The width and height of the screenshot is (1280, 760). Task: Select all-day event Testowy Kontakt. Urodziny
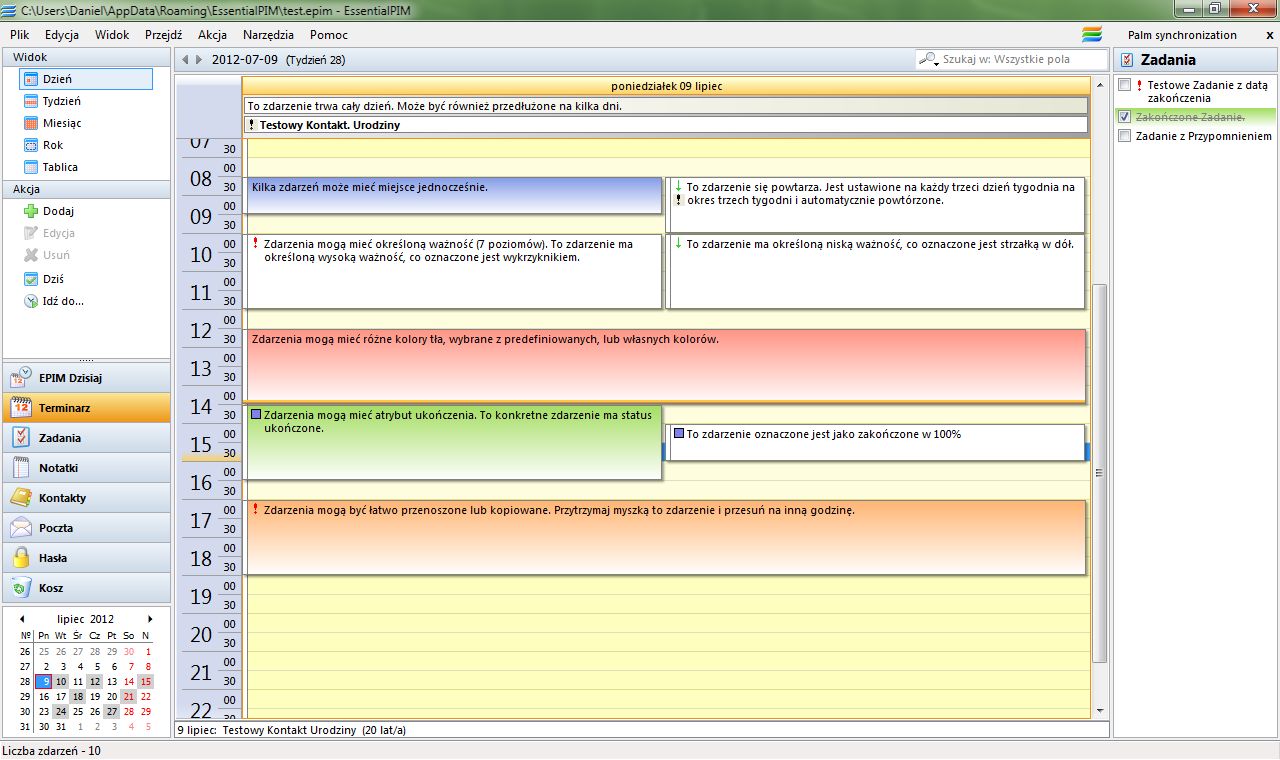pos(666,125)
